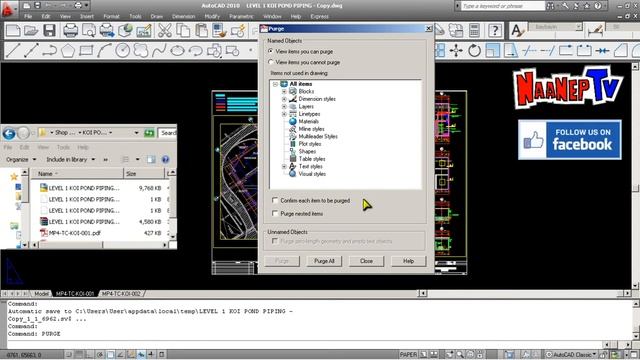Select the Ellipse draw tool

(177, 51)
